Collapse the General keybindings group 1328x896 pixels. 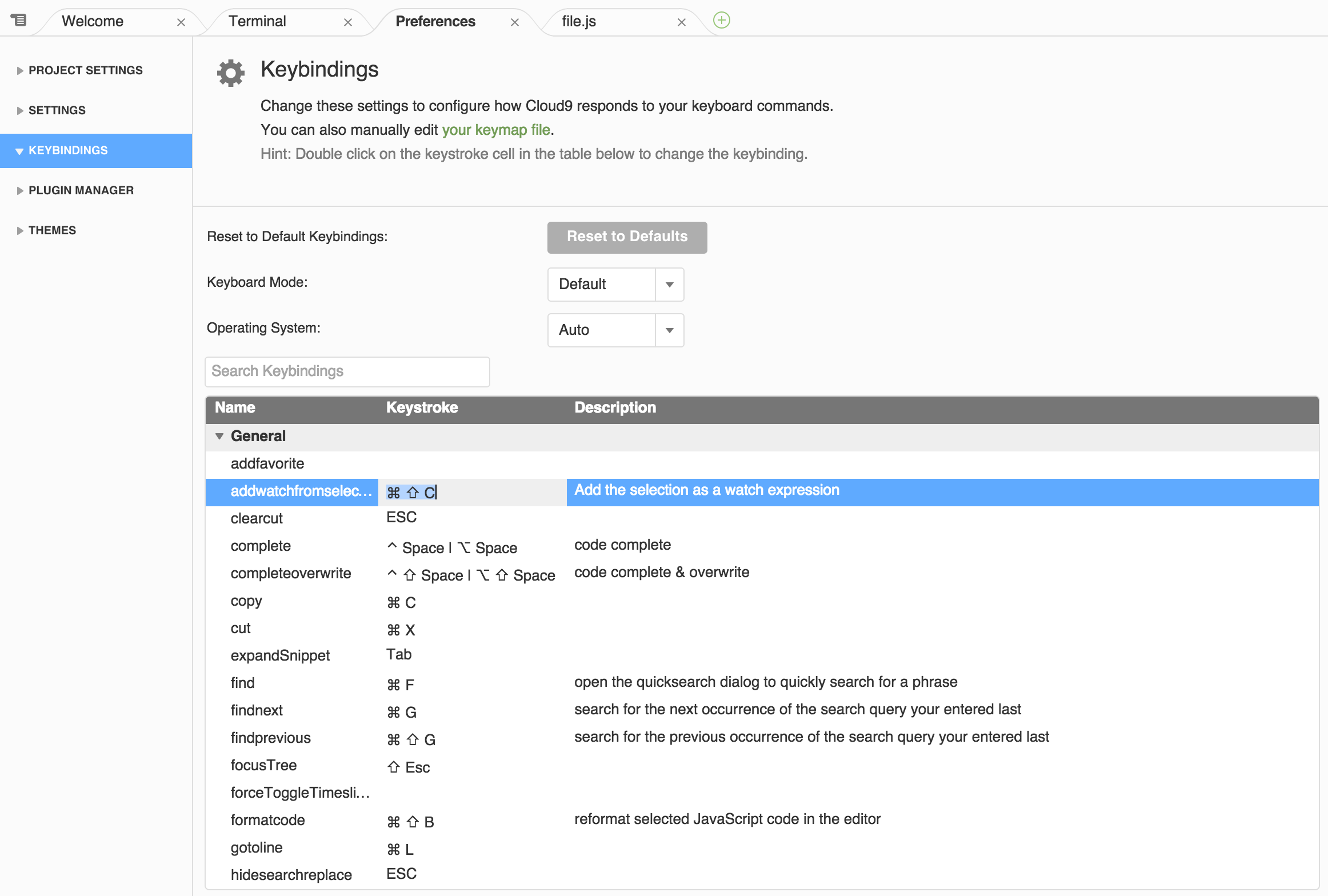click(219, 437)
